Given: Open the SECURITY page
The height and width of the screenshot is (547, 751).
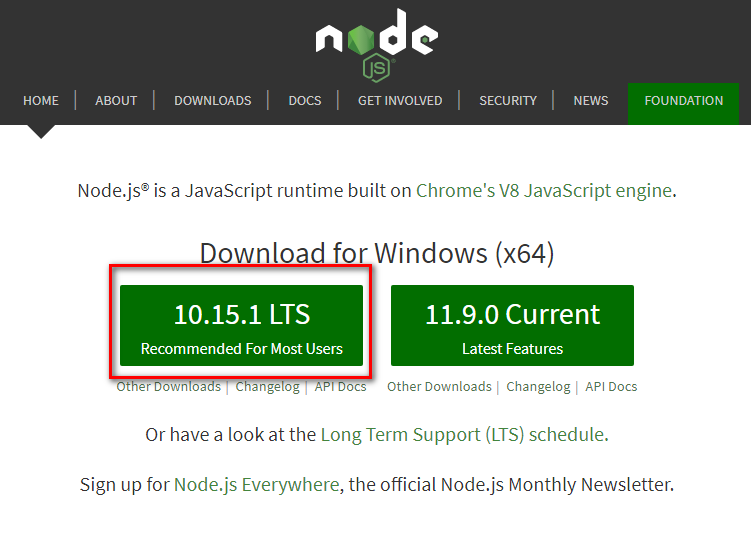Looking at the screenshot, I should [x=508, y=101].
